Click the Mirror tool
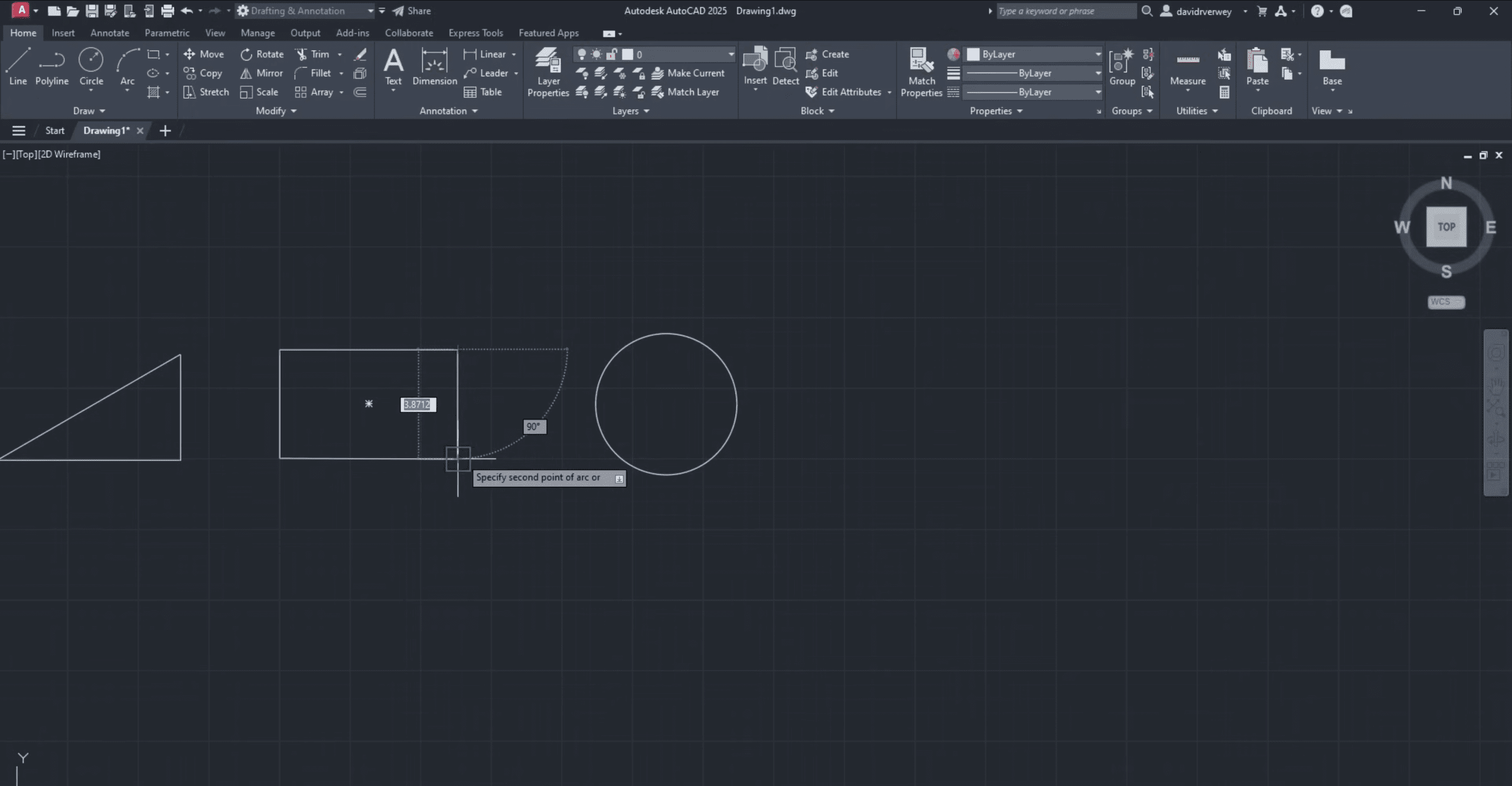The height and width of the screenshot is (786, 1512). (x=262, y=73)
